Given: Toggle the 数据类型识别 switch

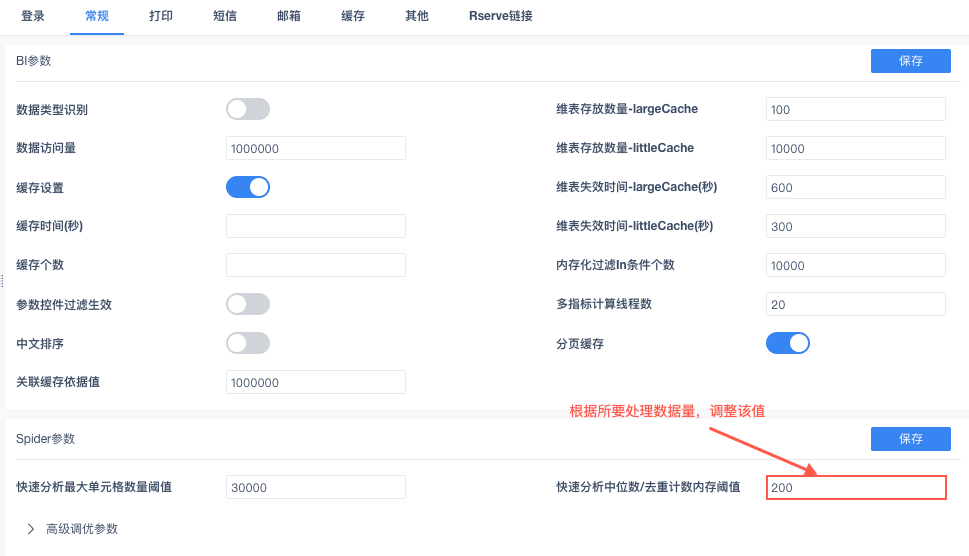Looking at the screenshot, I should pyautogui.click(x=248, y=109).
